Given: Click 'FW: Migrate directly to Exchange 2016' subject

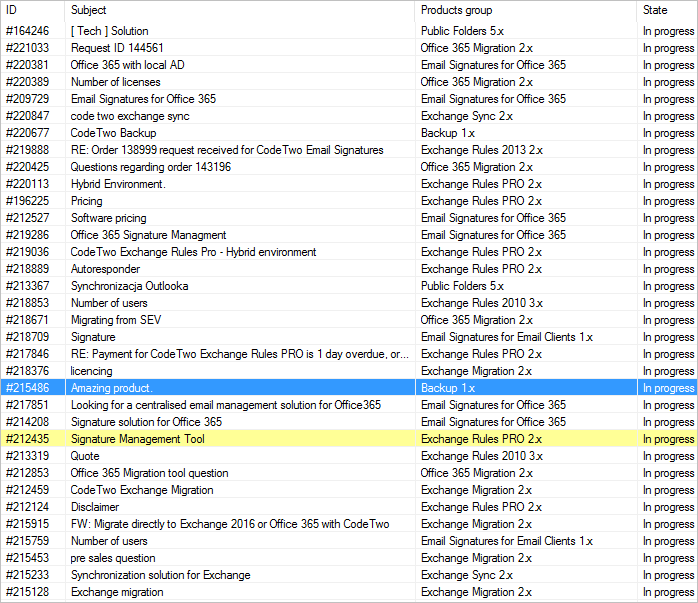Looking at the screenshot, I should 230,524.
